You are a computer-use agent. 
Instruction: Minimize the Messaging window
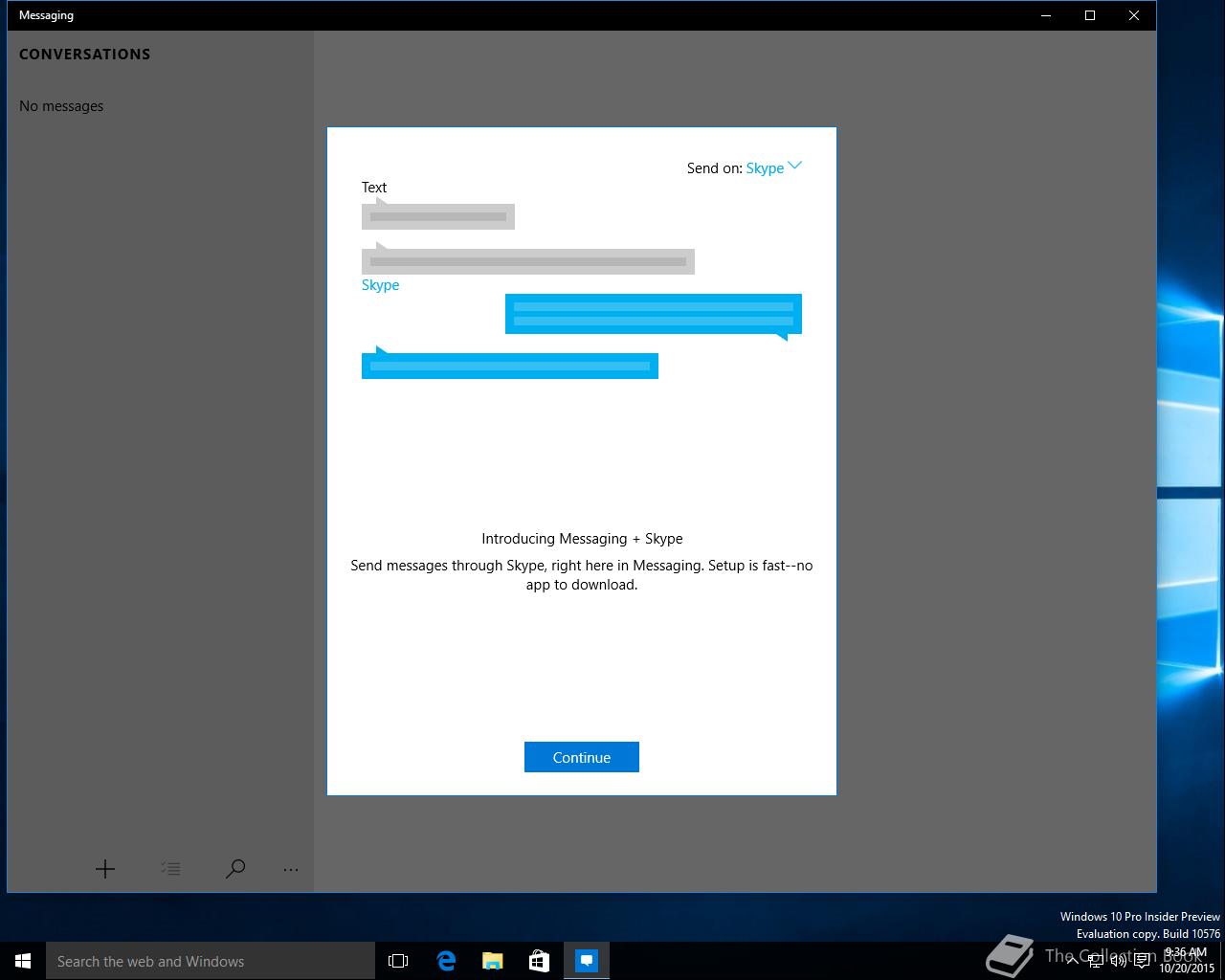1046,15
